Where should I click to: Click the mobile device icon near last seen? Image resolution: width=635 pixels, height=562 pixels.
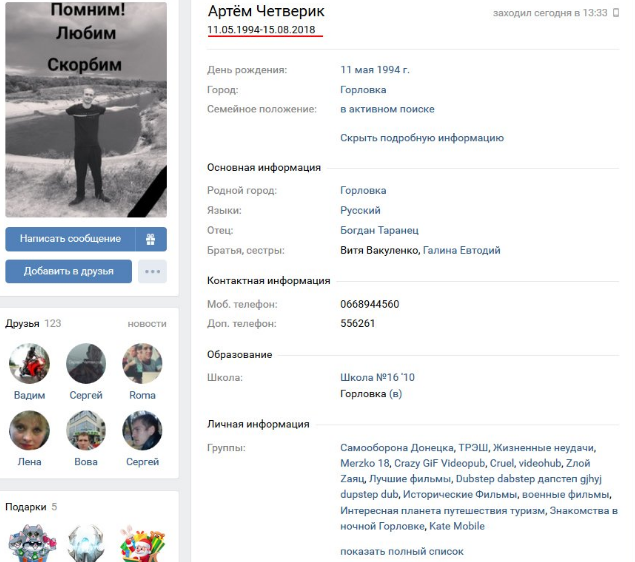tap(616, 13)
